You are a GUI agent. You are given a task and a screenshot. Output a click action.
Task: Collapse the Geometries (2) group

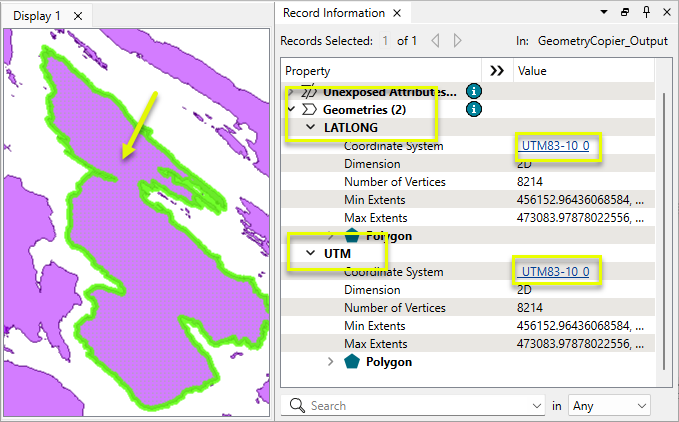click(291, 109)
